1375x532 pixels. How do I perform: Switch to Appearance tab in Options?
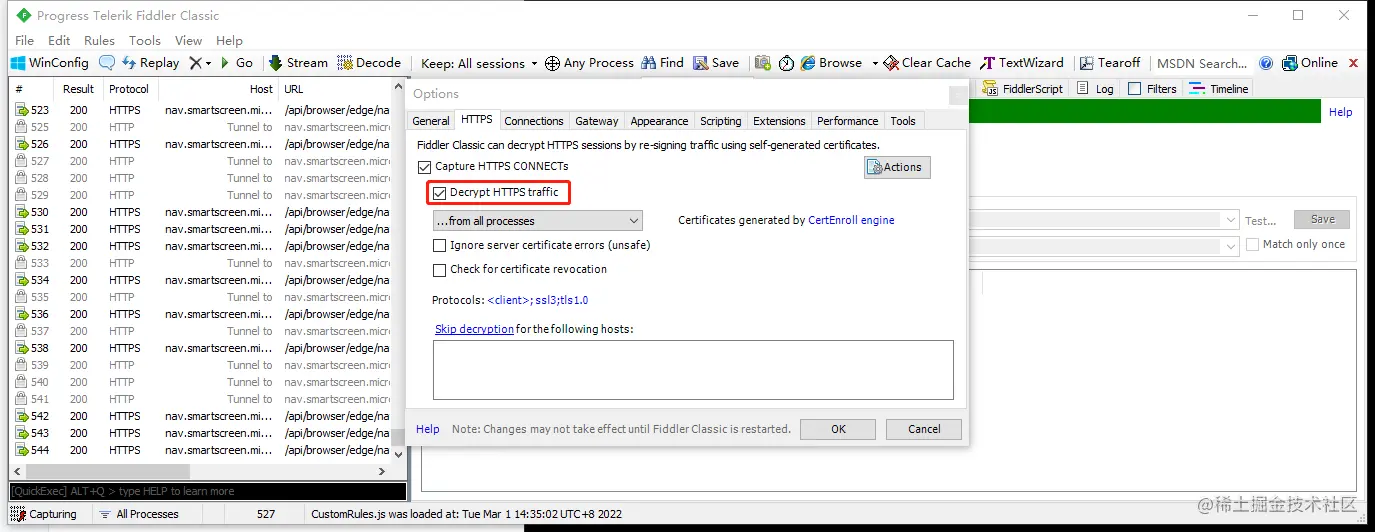coord(659,121)
